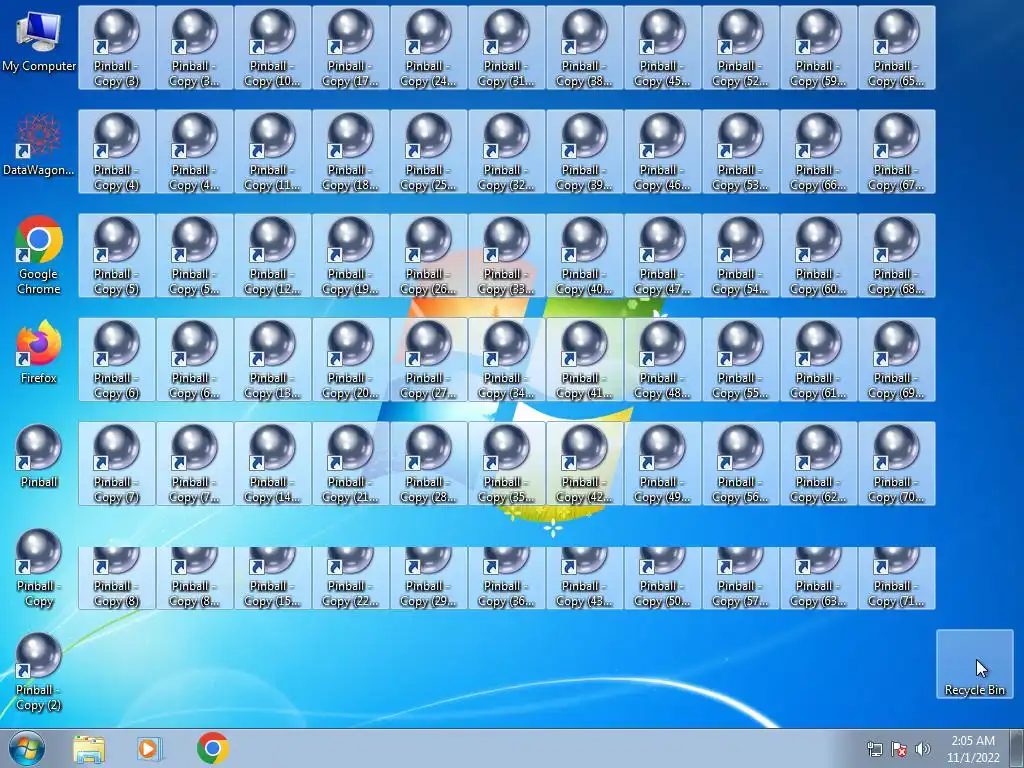1024x768 pixels.
Task: Select the Pinball - Copy (3) shortcut
Action: click(117, 48)
